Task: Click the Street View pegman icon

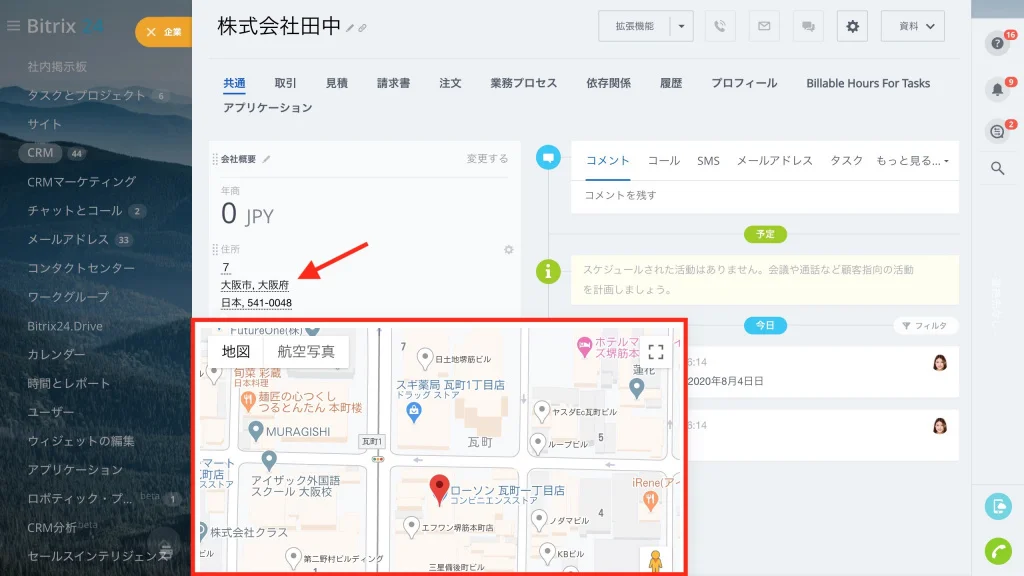Action: coord(655,560)
